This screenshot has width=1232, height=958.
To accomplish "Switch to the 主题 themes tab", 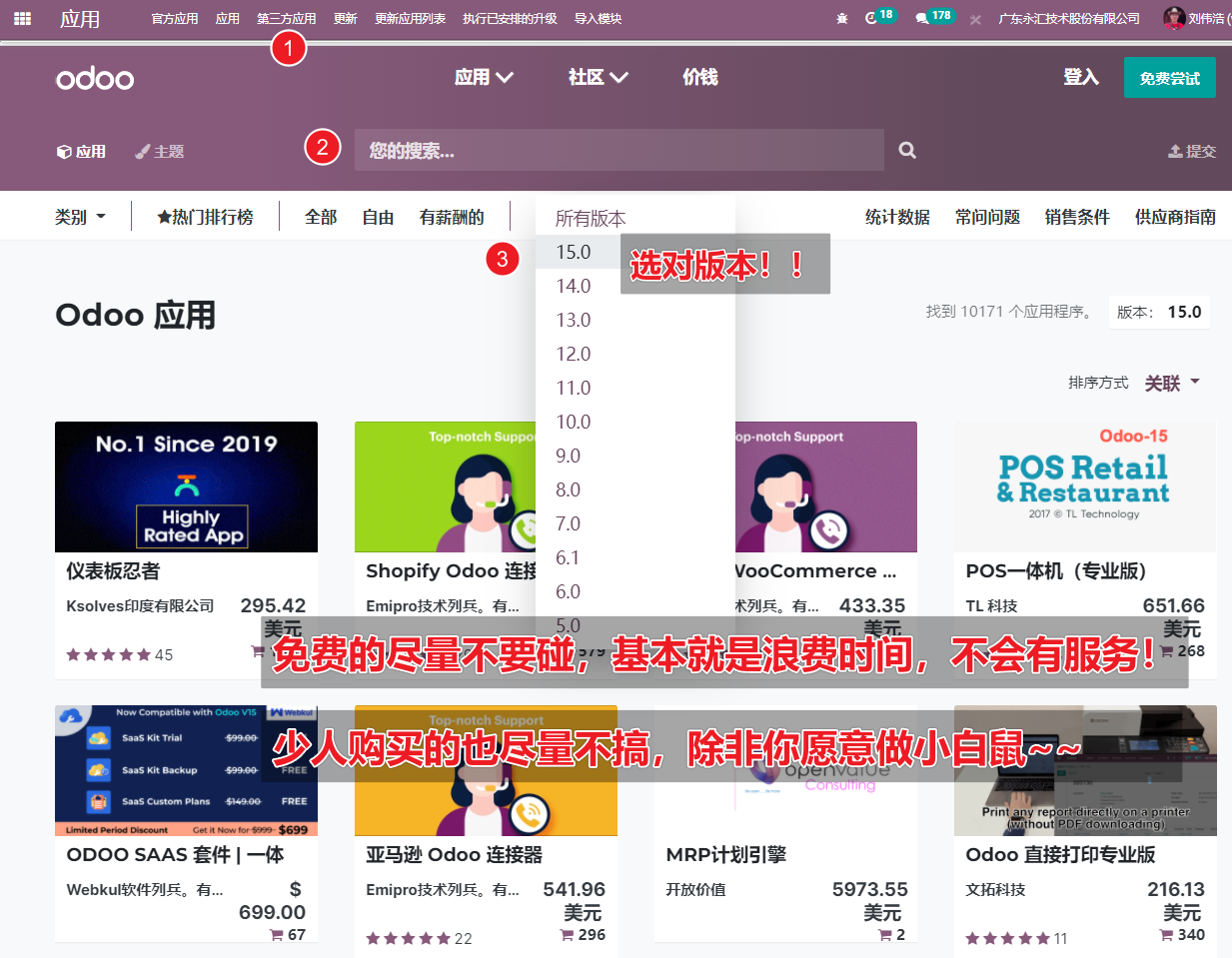I will click(x=160, y=151).
